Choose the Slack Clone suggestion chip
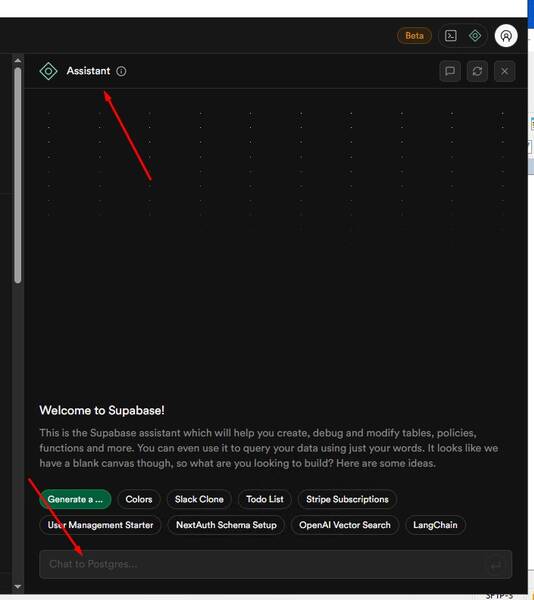 (x=199, y=499)
